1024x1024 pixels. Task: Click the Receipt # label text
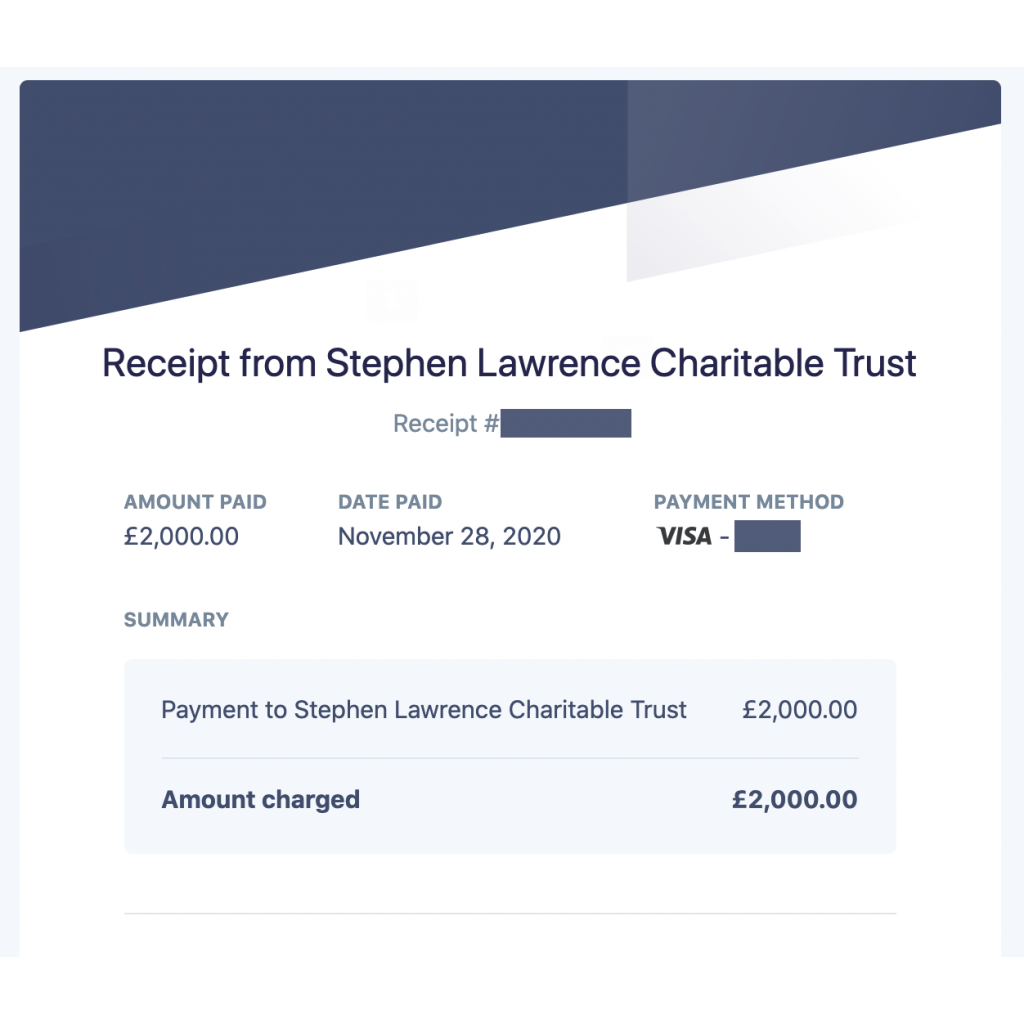446,423
